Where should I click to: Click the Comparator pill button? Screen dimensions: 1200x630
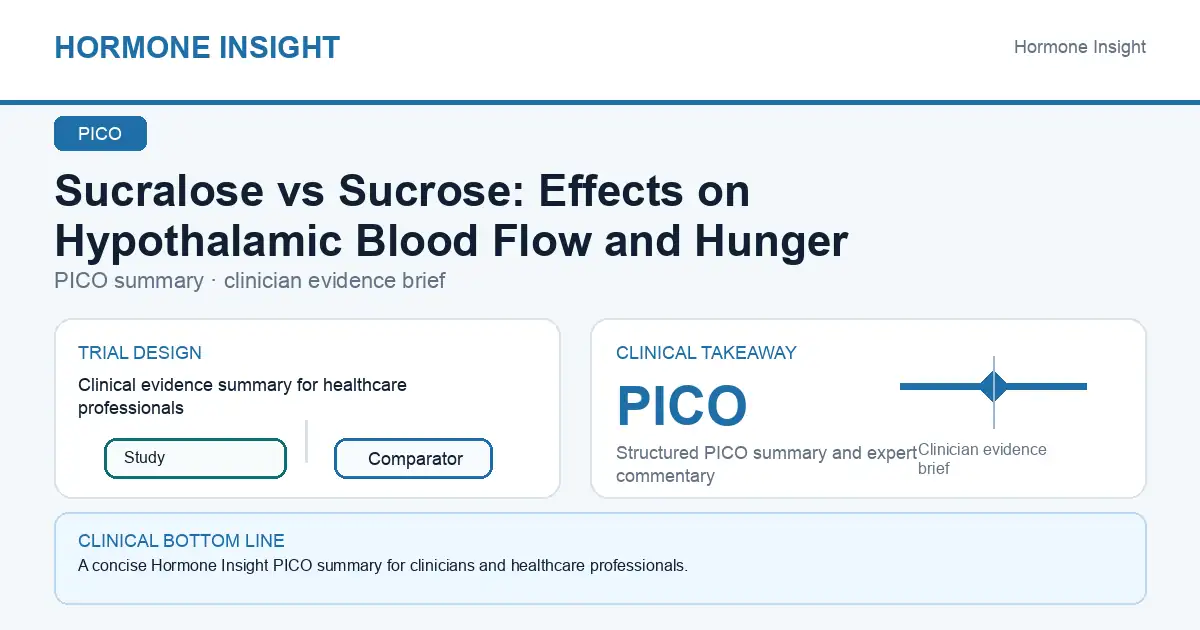click(x=413, y=459)
